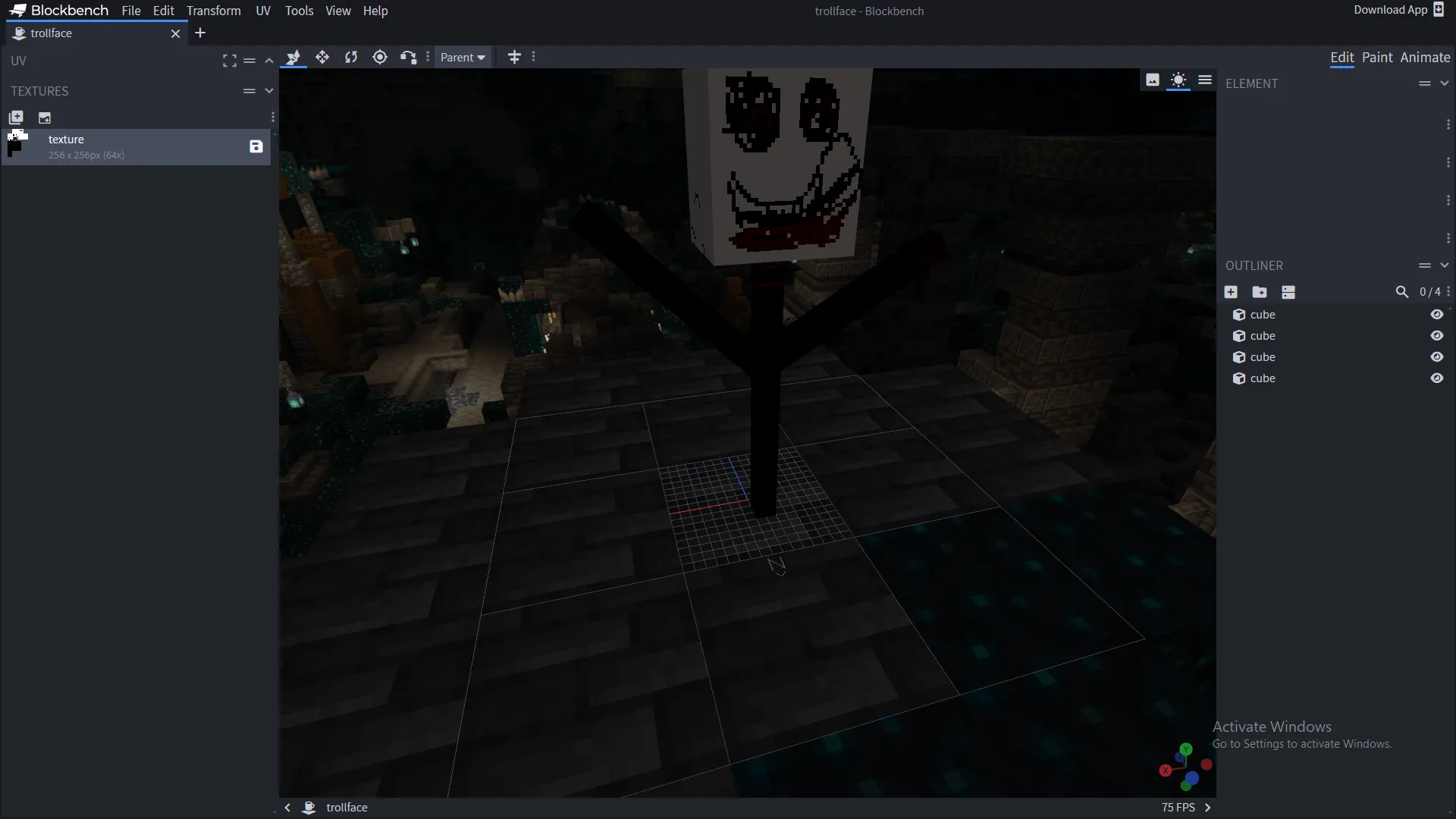Screen dimensions: 1456x819
Task: Select the Vertex Snap tool
Action: click(408, 57)
